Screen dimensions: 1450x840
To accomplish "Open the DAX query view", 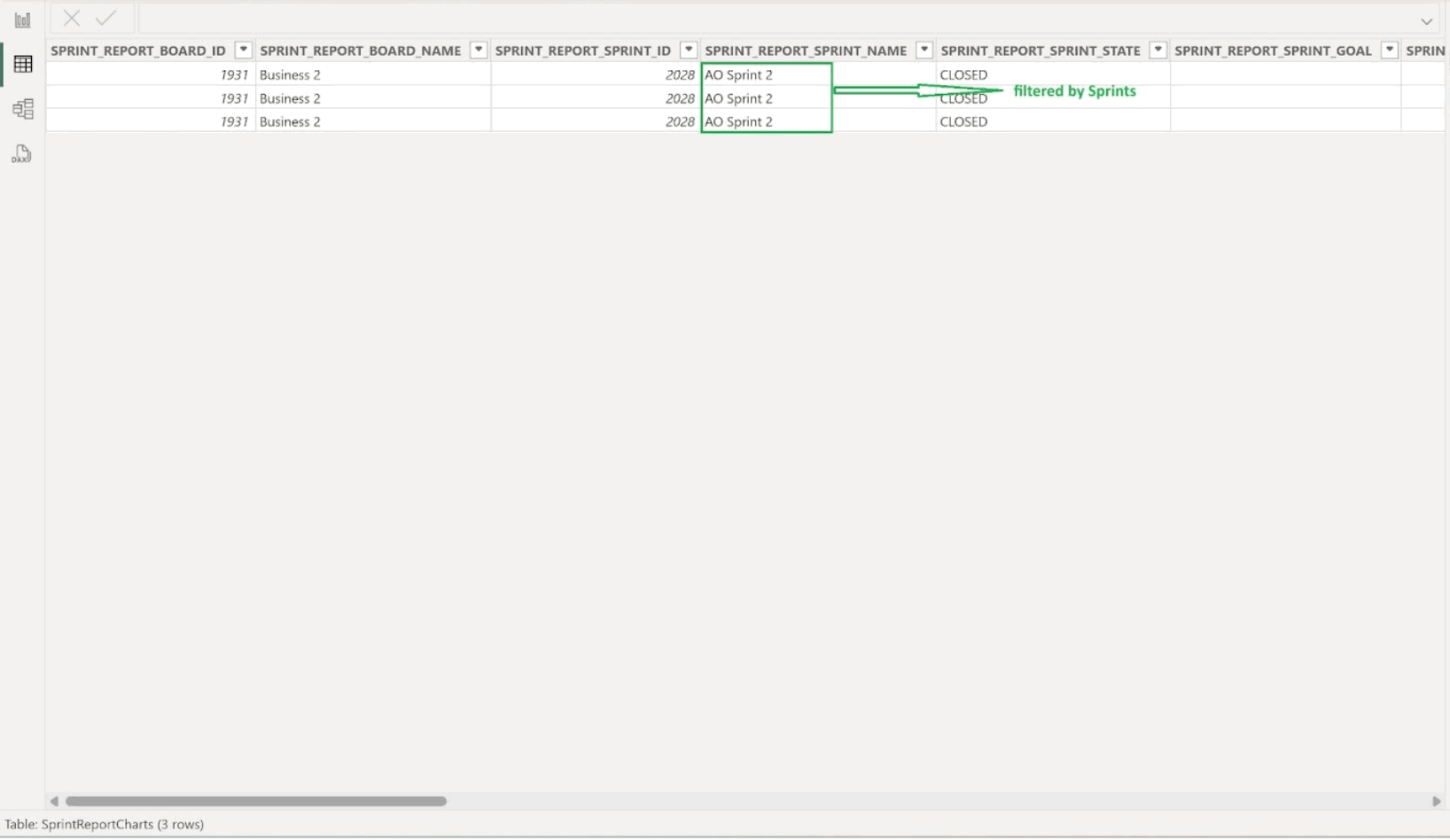I will (x=22, y=153).
